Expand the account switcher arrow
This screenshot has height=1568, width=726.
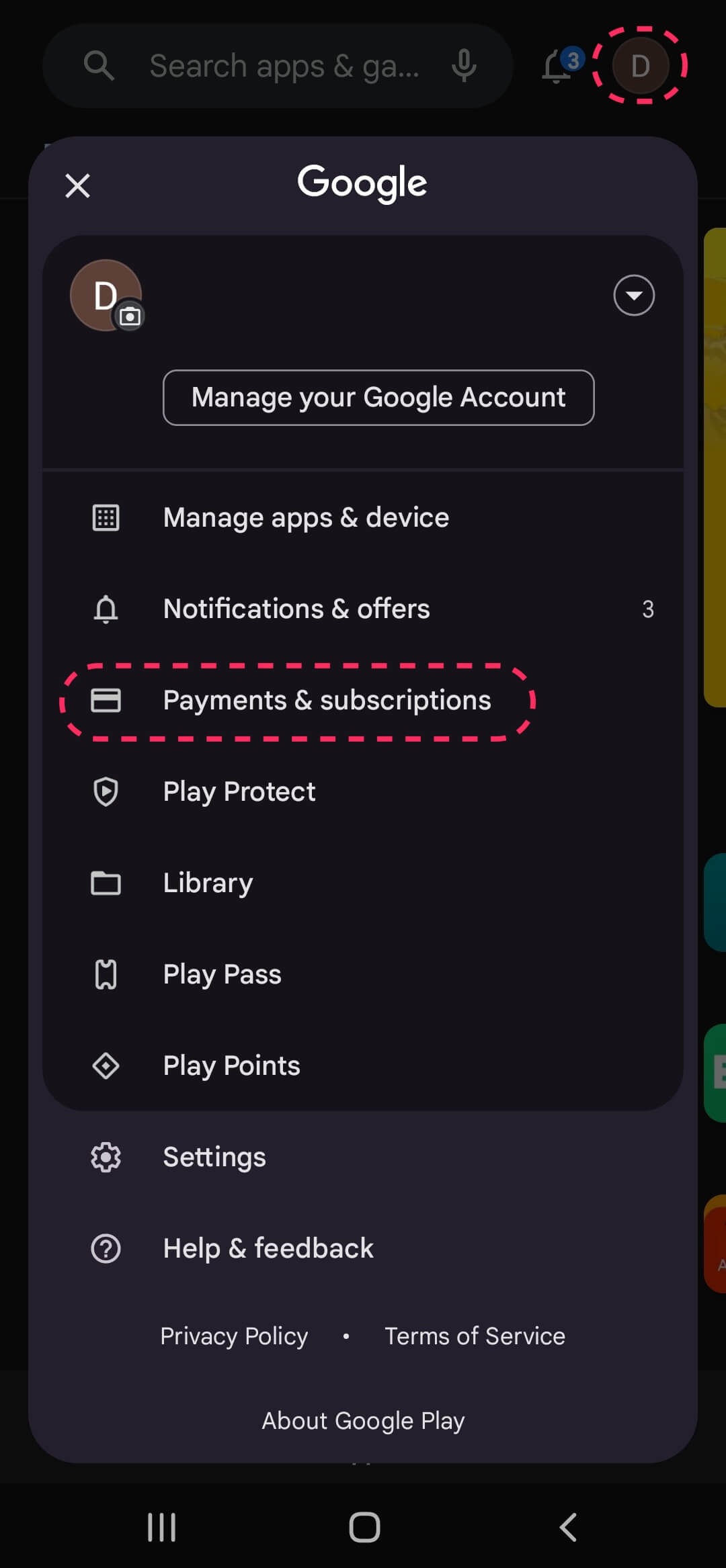pyautogui.click(x=633, y=296)
